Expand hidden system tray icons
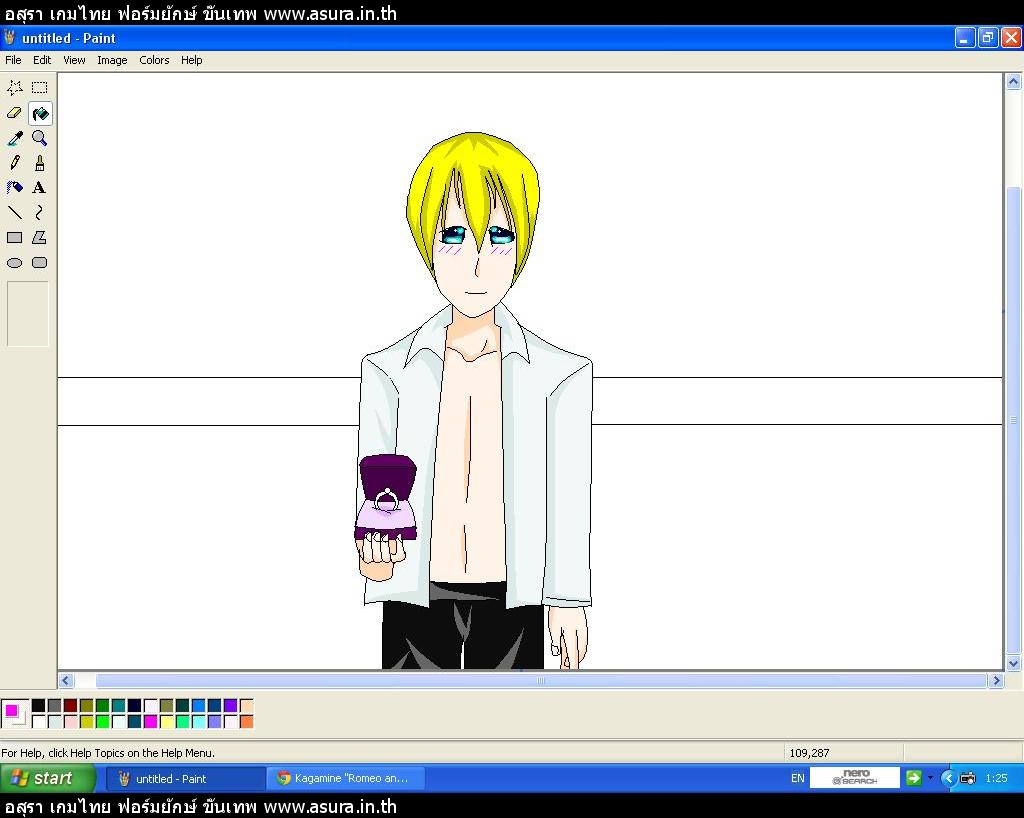The image size is (1024, 818). point(948,778)
